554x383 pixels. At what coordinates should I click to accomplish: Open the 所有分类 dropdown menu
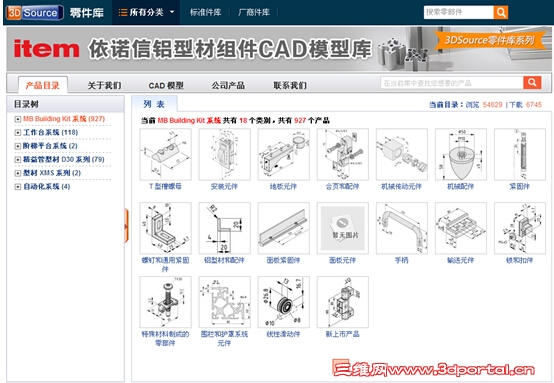[146, 12]
